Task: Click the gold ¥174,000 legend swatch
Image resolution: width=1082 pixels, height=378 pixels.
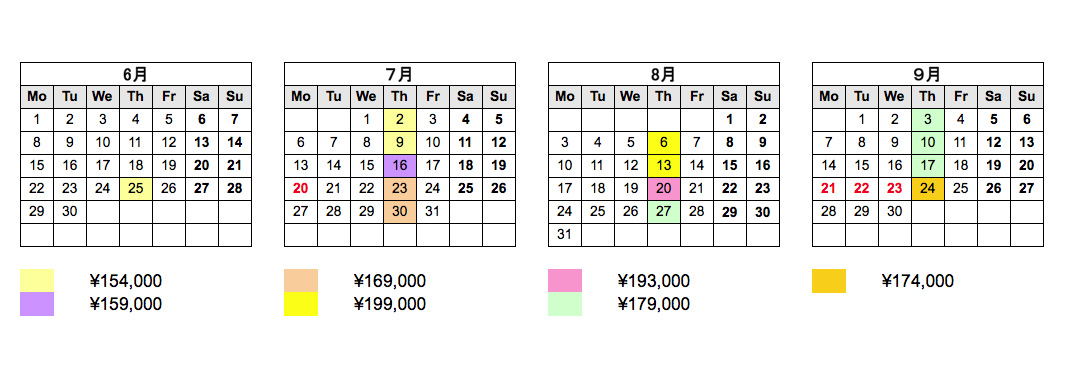Action: click(829, 281)
